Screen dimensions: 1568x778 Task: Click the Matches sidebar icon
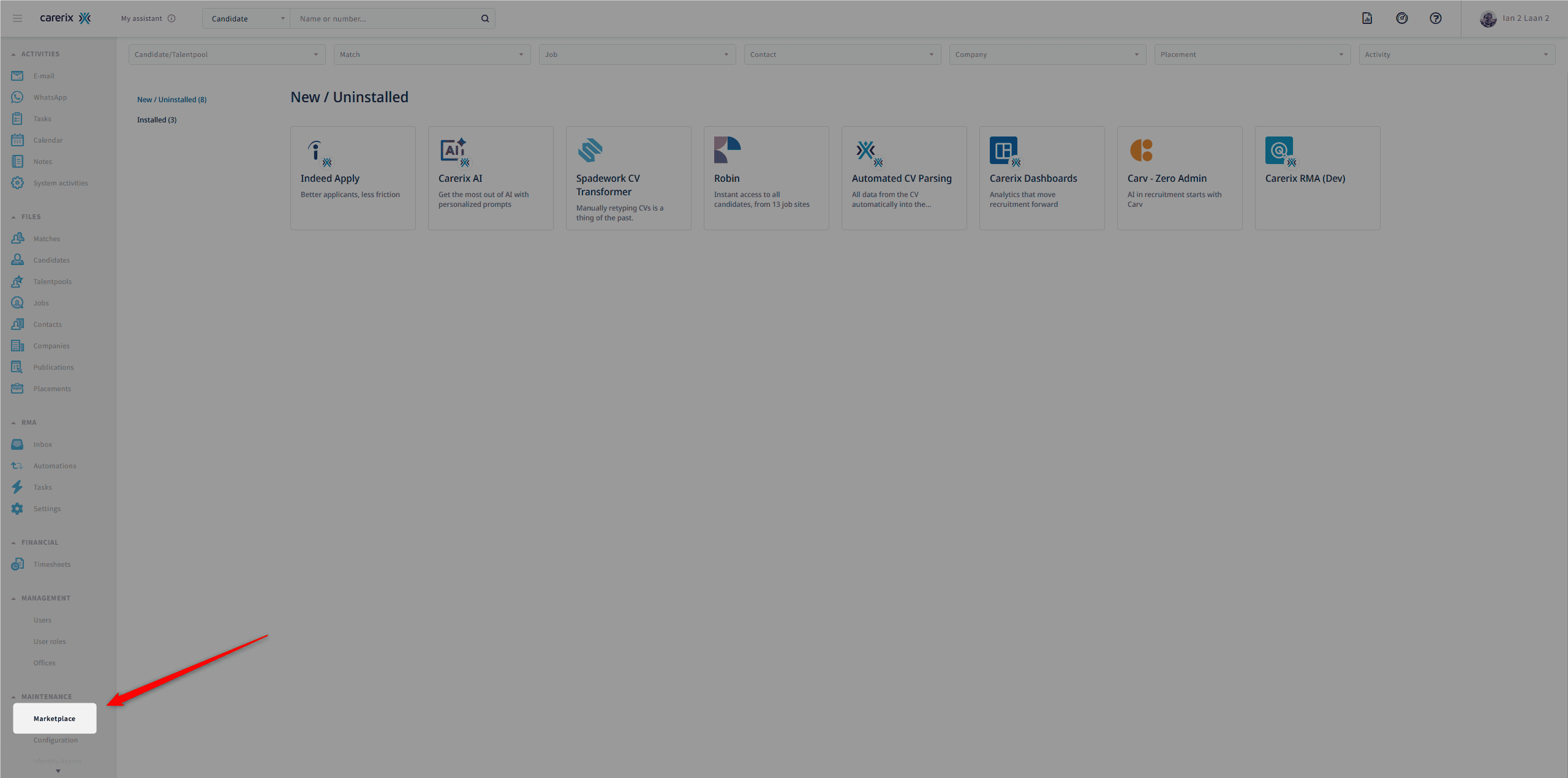tap(17, 239)
